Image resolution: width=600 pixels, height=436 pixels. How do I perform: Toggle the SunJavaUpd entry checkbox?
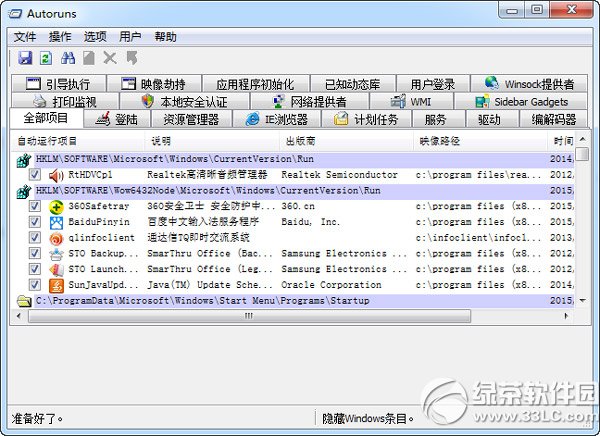tap(35, 284)
